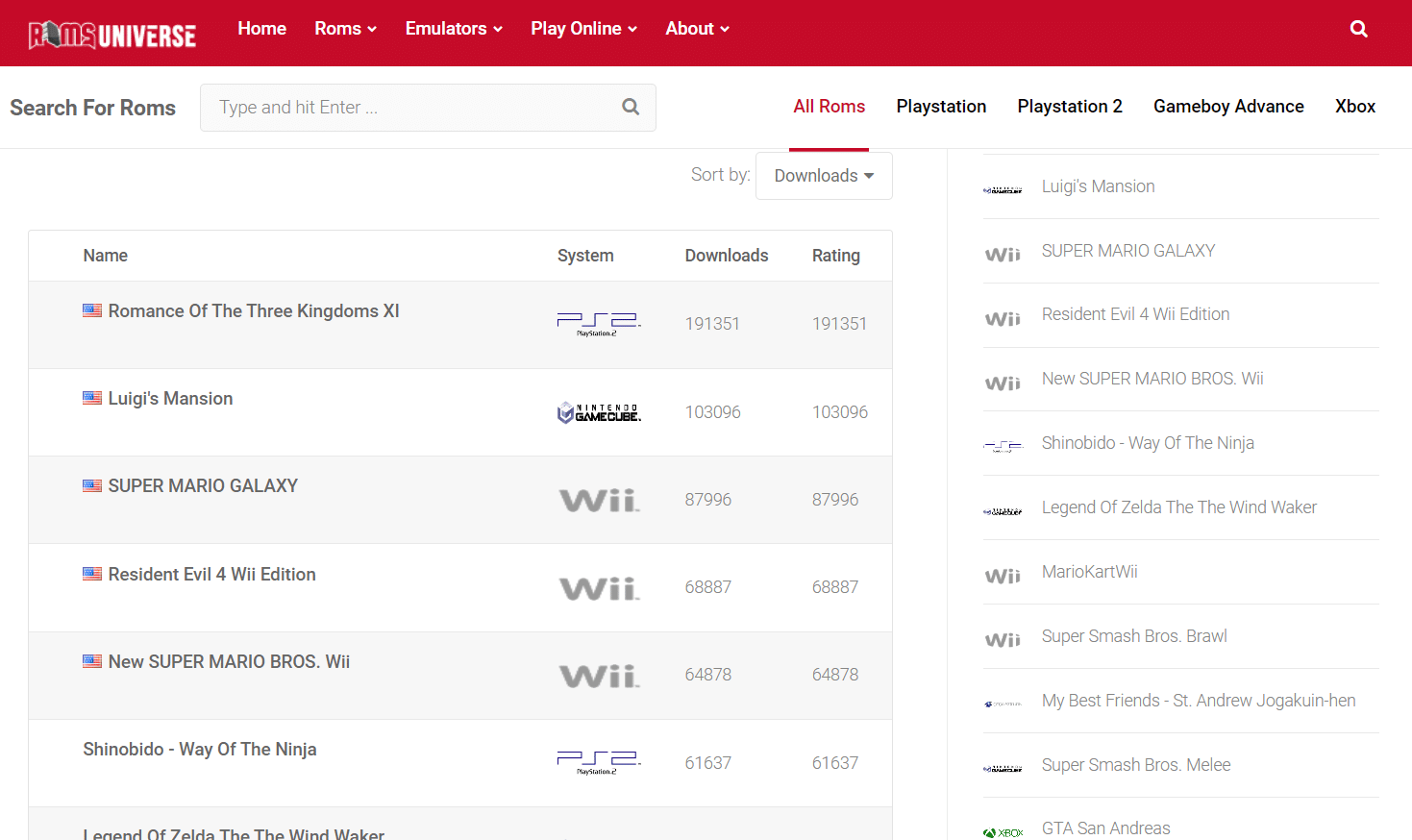Open sidebar link MarioKartWii

click(1090, 572)
